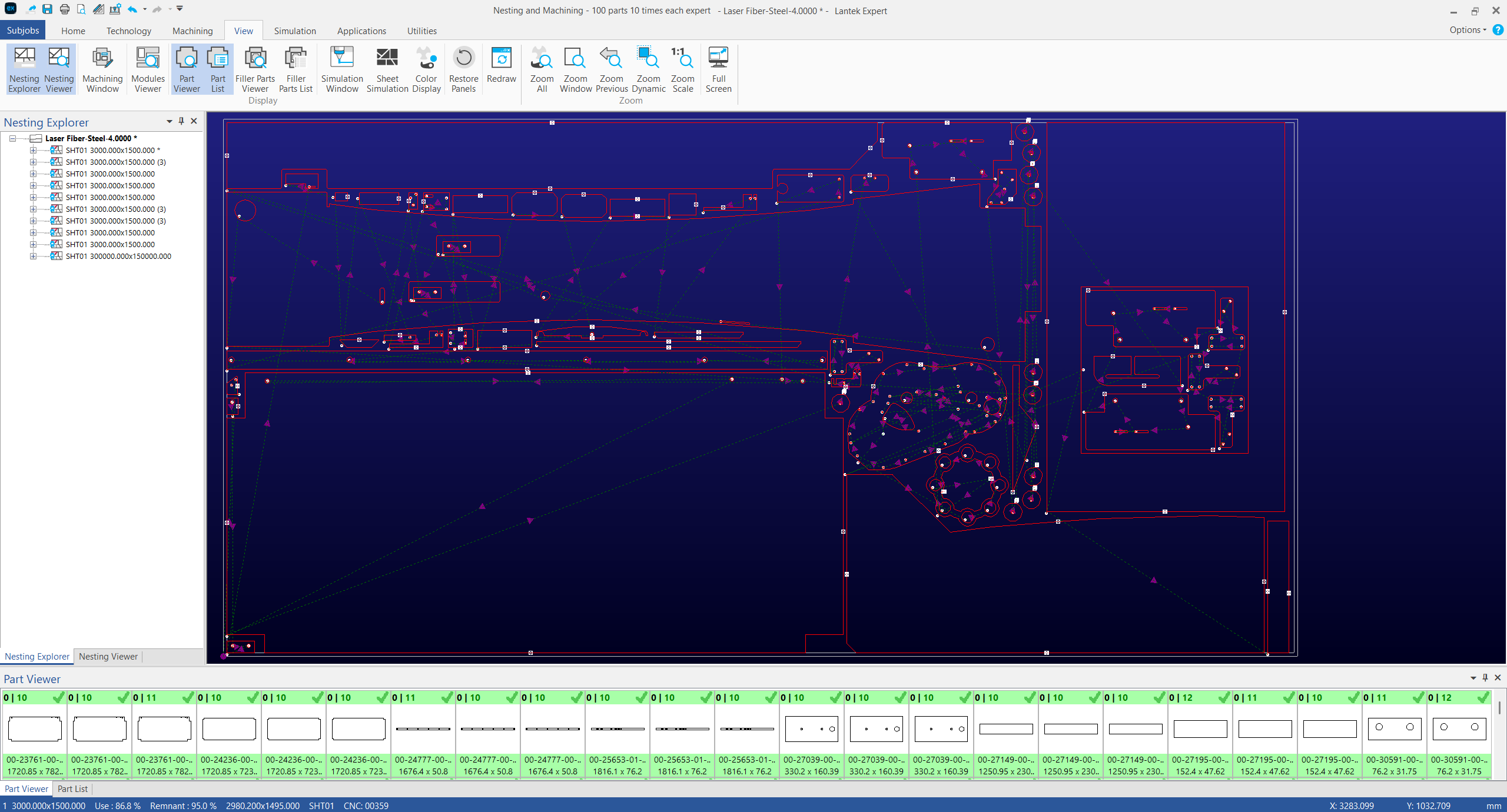The width and height of the screenshot is (1507, 812).
Task: Close the Nesting Explorer panel
Action: point(194,121)
